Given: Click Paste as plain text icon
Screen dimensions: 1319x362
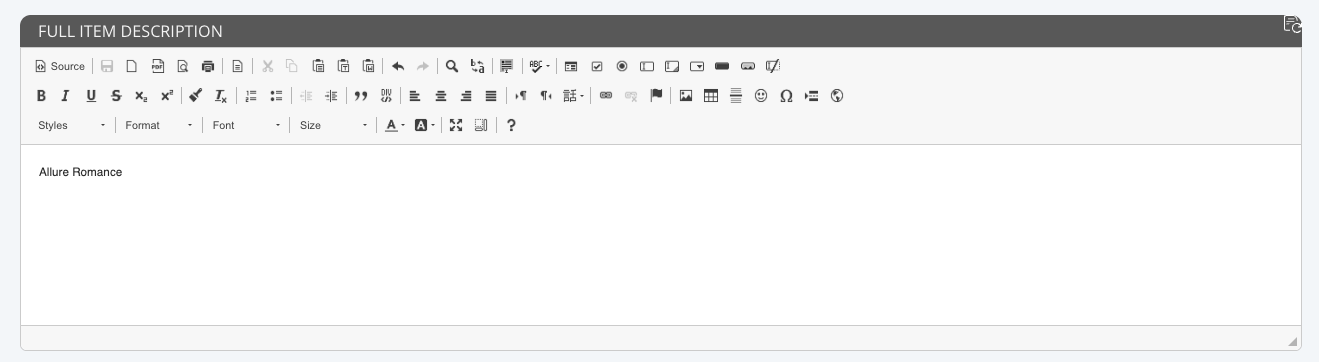Looking at the screenshot, I should pyautogui.click(x=343, y=66).
